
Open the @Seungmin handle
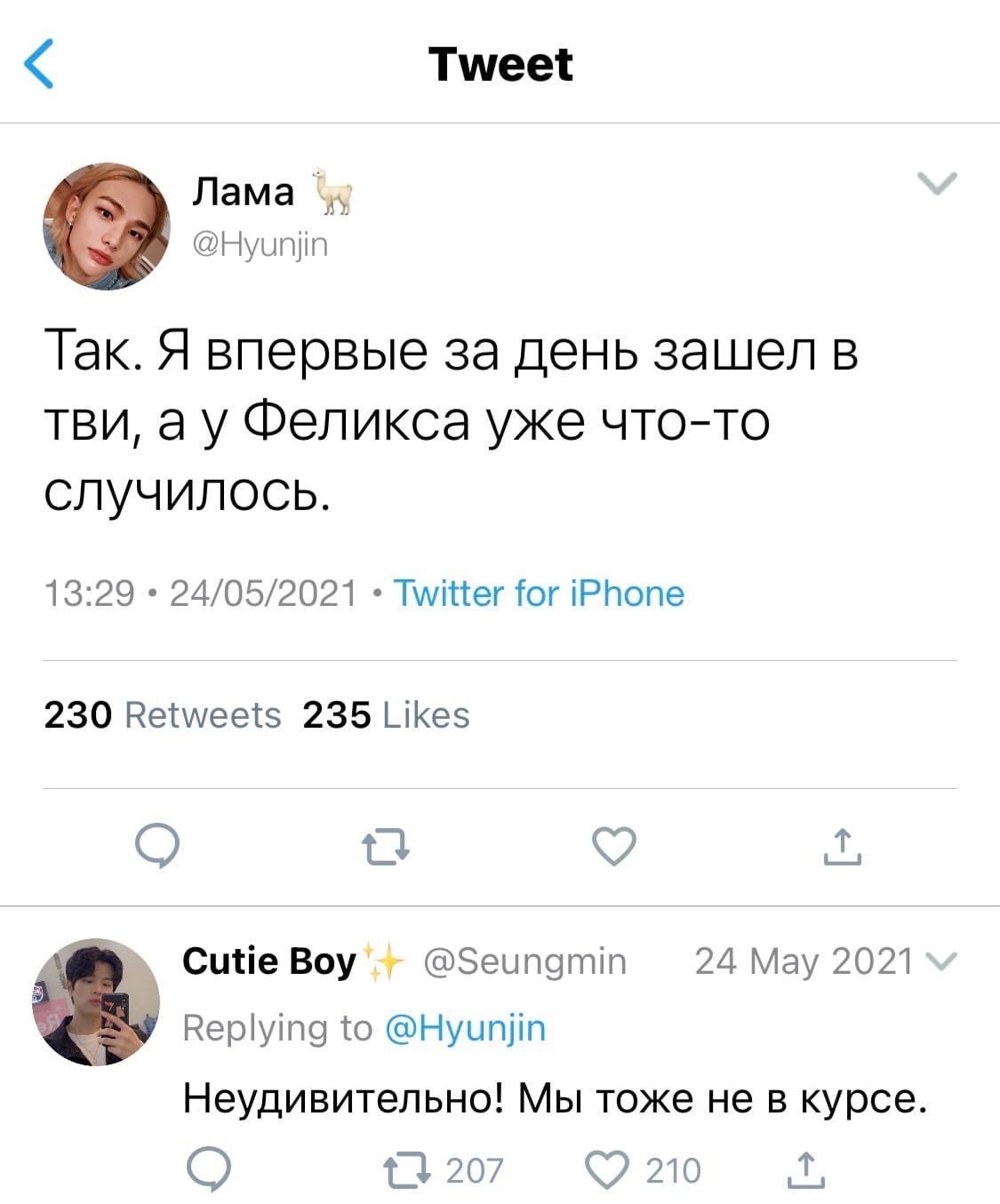pyautogui.click(x=524, y=961)
